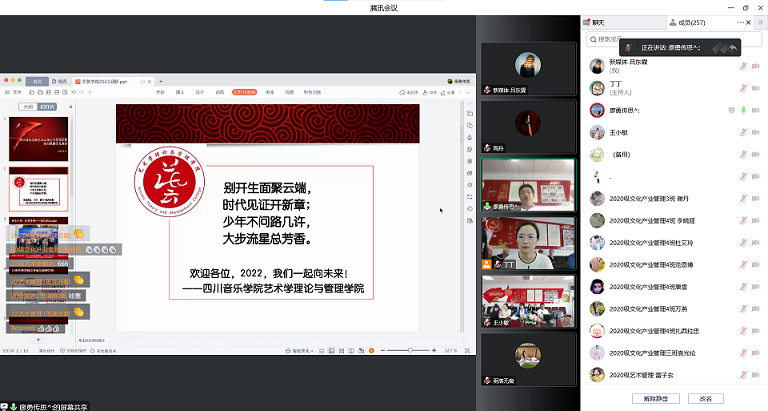Click the zoom slider in WPS status bar
The height and width of the screenshot is (411, 768).
(410, 350)
